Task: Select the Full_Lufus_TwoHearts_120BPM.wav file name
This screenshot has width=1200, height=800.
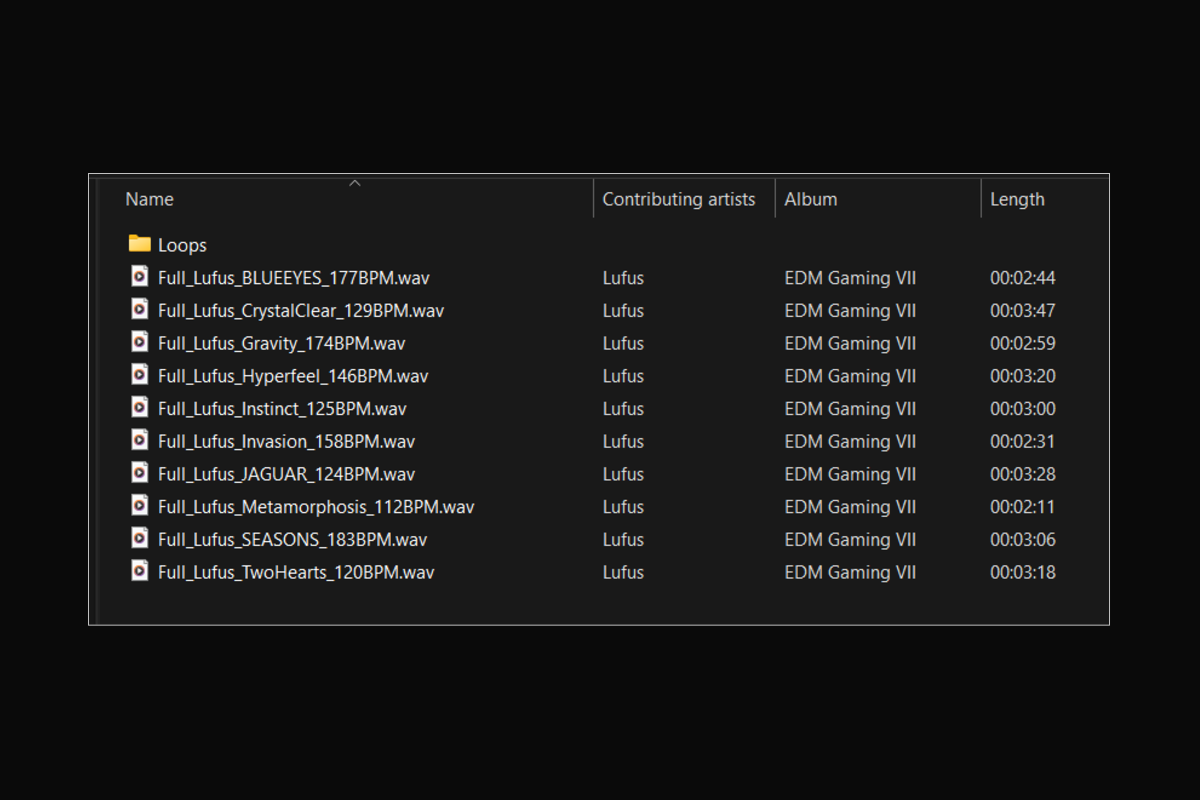Action: (x=296, y=572)
